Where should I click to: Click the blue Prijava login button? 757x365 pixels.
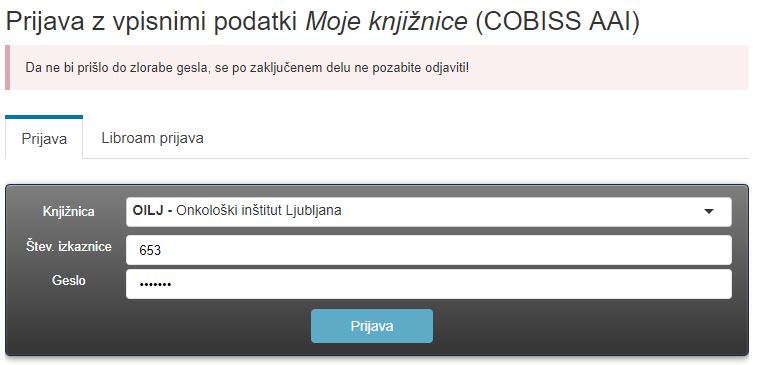pyautogui.click(x=372, y=326)
